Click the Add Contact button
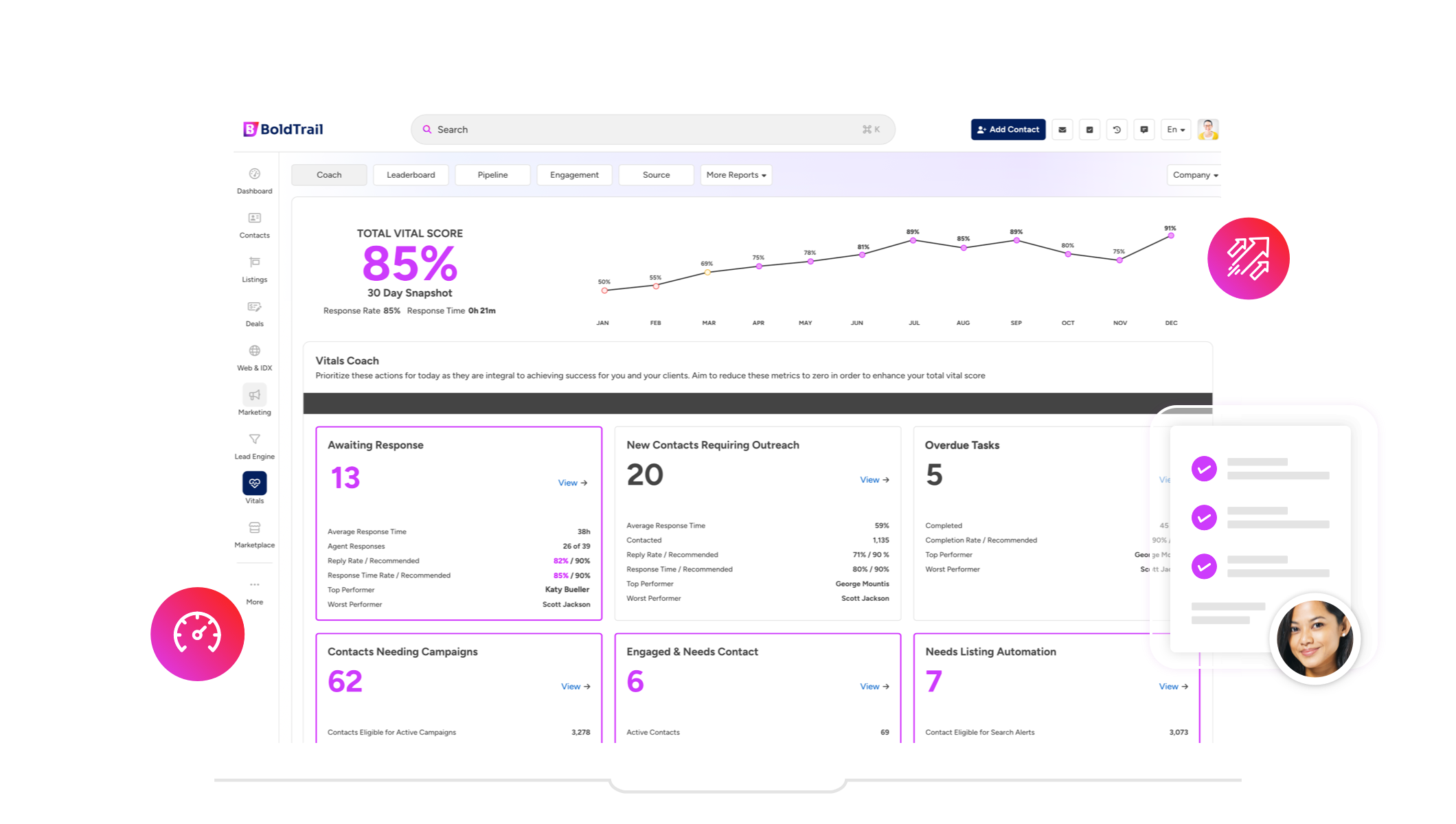Screen dimensions: 1456x824 (x=1008, y=130)
